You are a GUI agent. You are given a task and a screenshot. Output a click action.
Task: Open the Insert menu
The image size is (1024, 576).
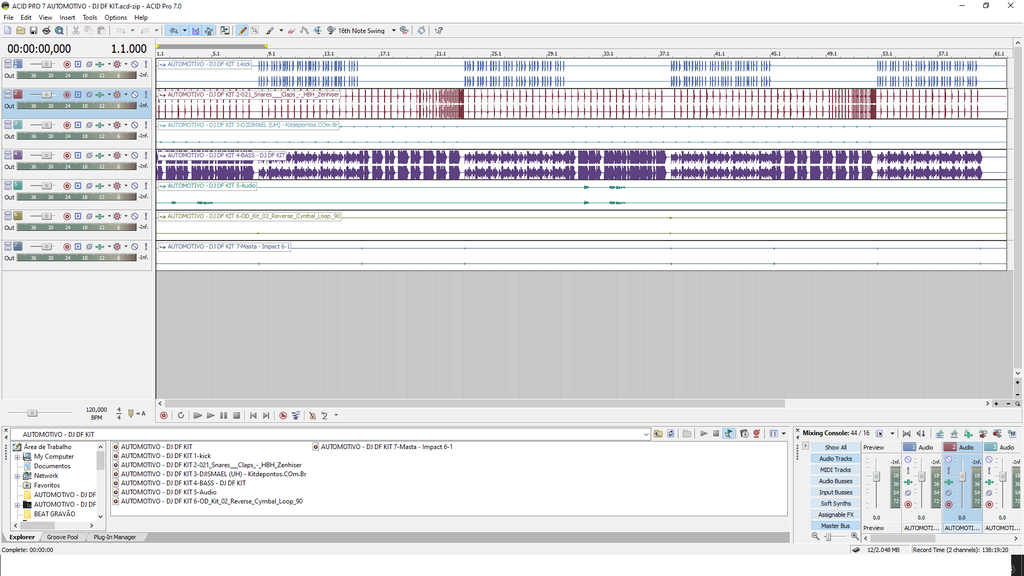[67, 18]
